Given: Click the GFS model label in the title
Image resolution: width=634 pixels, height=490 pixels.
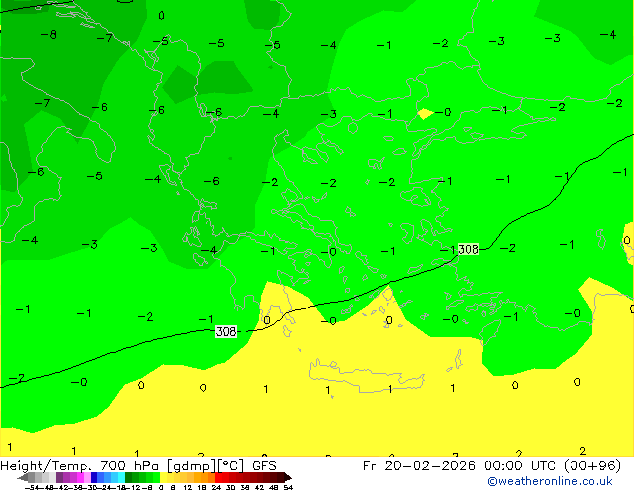Looking at the screenshot, I should [264, 466].
